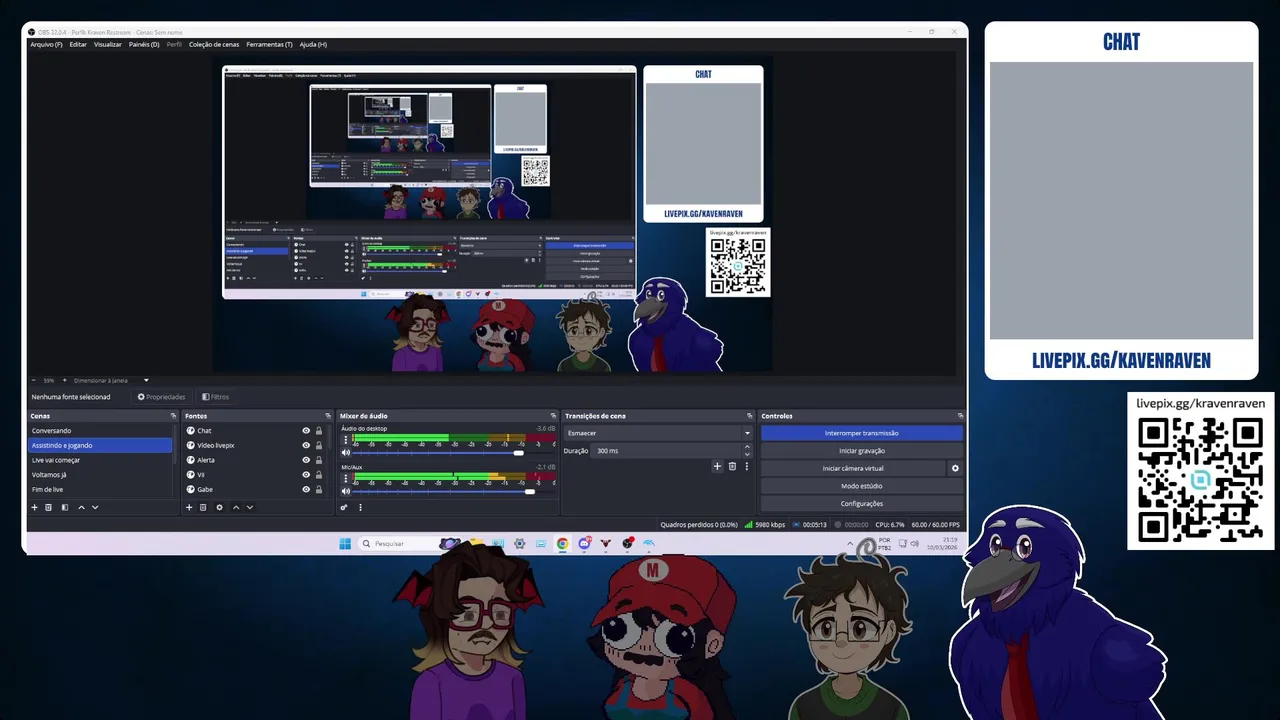Zoom out preview with minus icon
The image size is (1280, 720).
(x=35, y=380)
